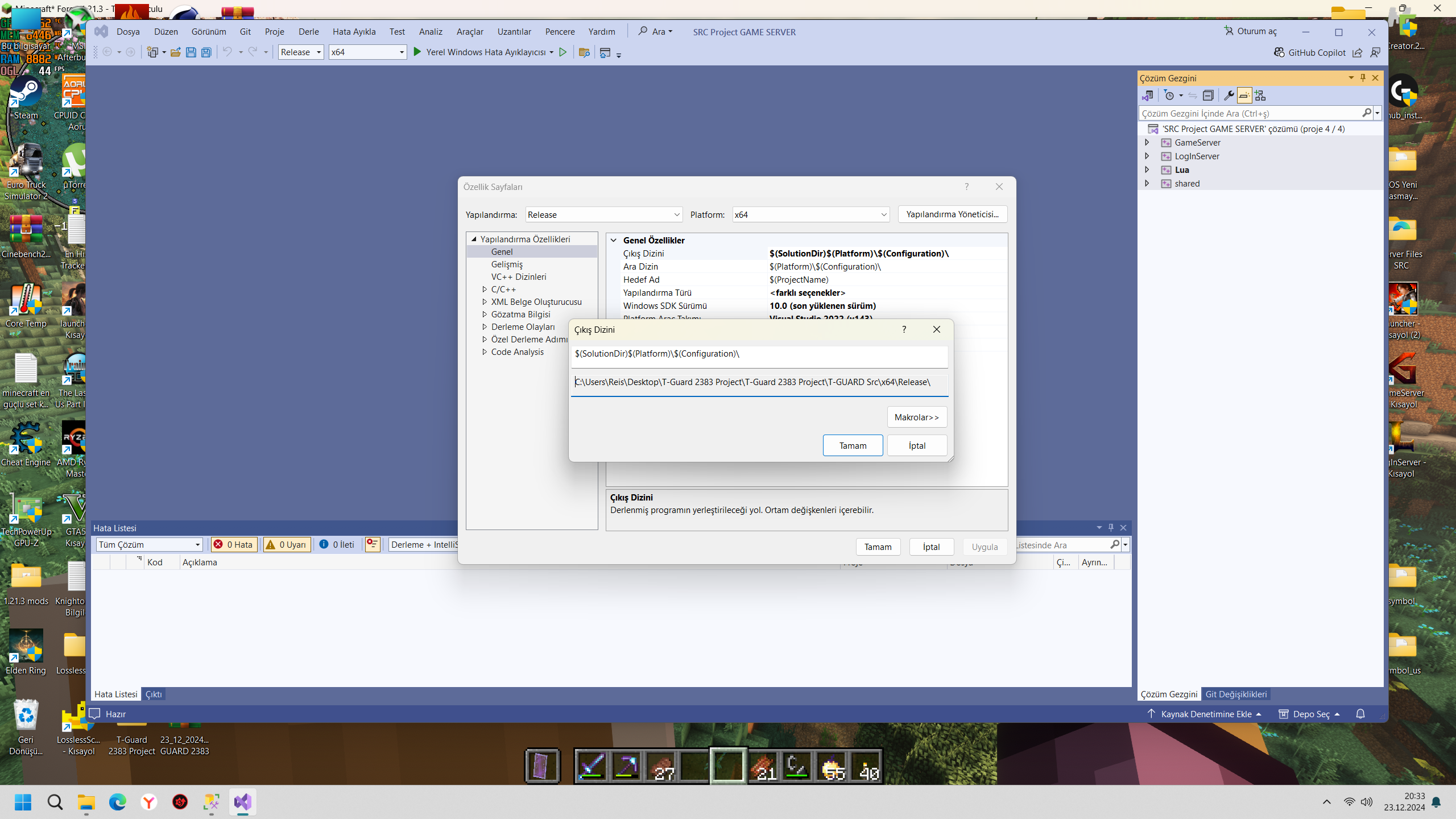Expand the GameServer project node
Viewport: 1456px width, 819px height.
click(x=1147, y=142)
